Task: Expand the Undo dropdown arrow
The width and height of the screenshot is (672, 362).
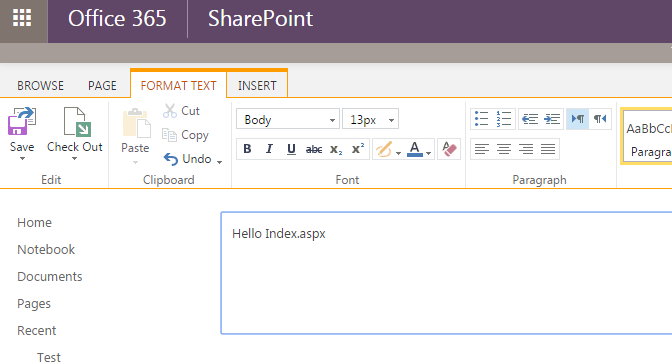Action: (219, 162)
